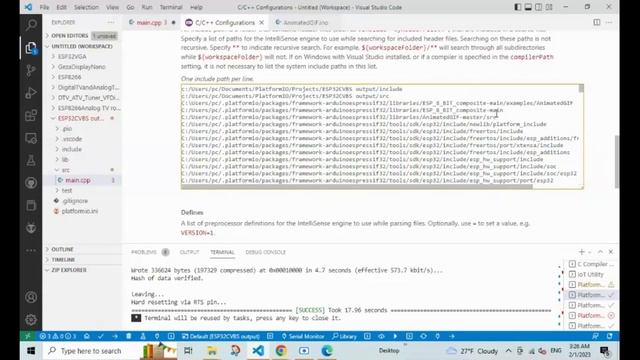This screenshot has height=360, width=640.
Task: Open .gitignore in the explorer
Action: 75,201
